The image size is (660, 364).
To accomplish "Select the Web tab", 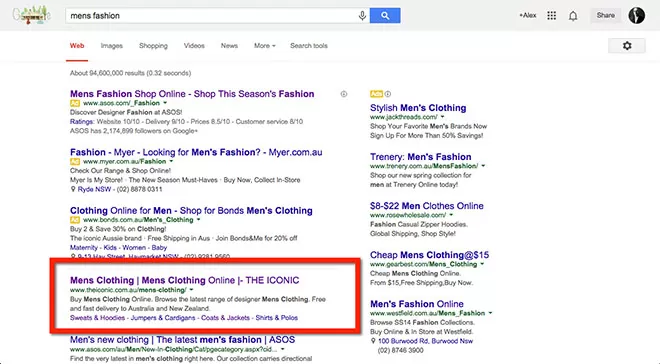I will click(x=77, y=46).
